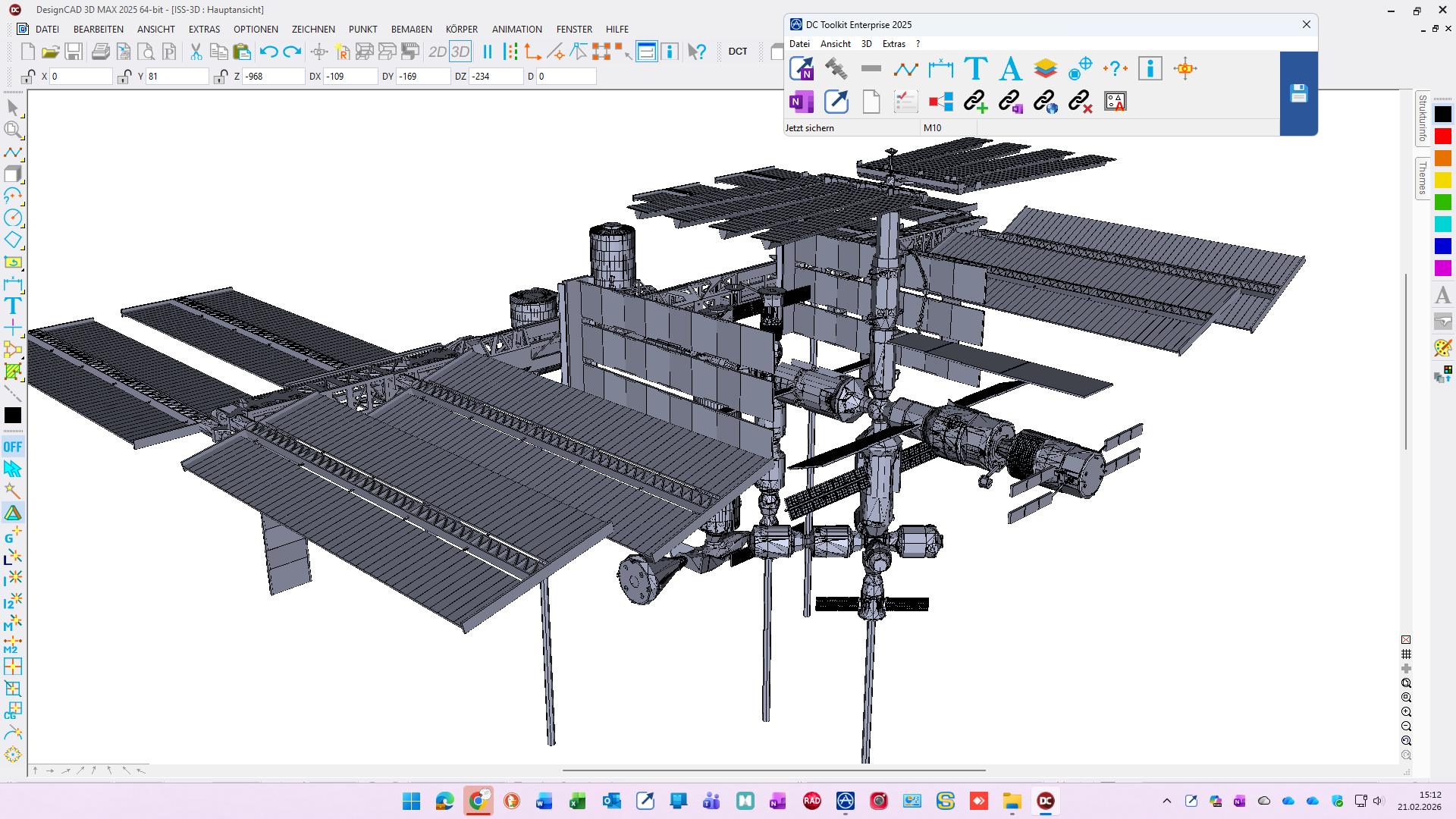Expand the Themes side panel
The width and height of the screenshot is (1456, 819).
[x=1423, y=177]
